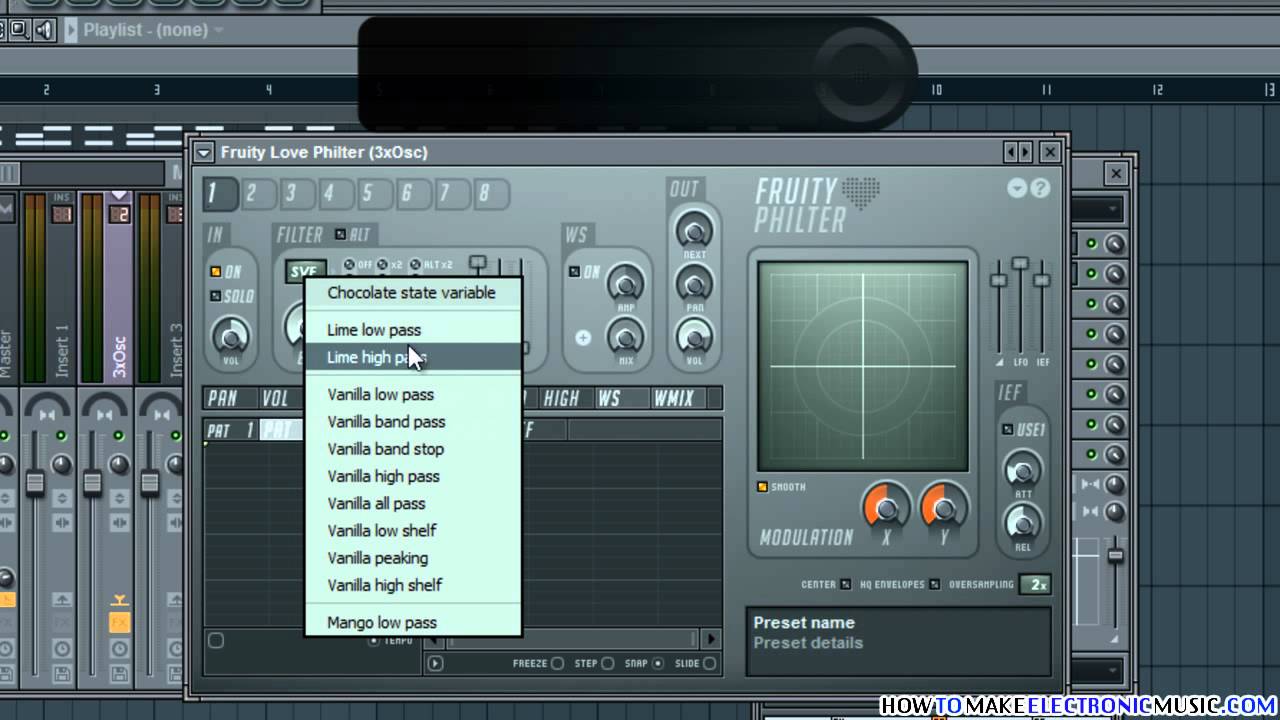The height and width of the screenshot is (720, 1280).
Task: Open the Fruity Love Philter window menu arrow
Action: click(204, 152)
